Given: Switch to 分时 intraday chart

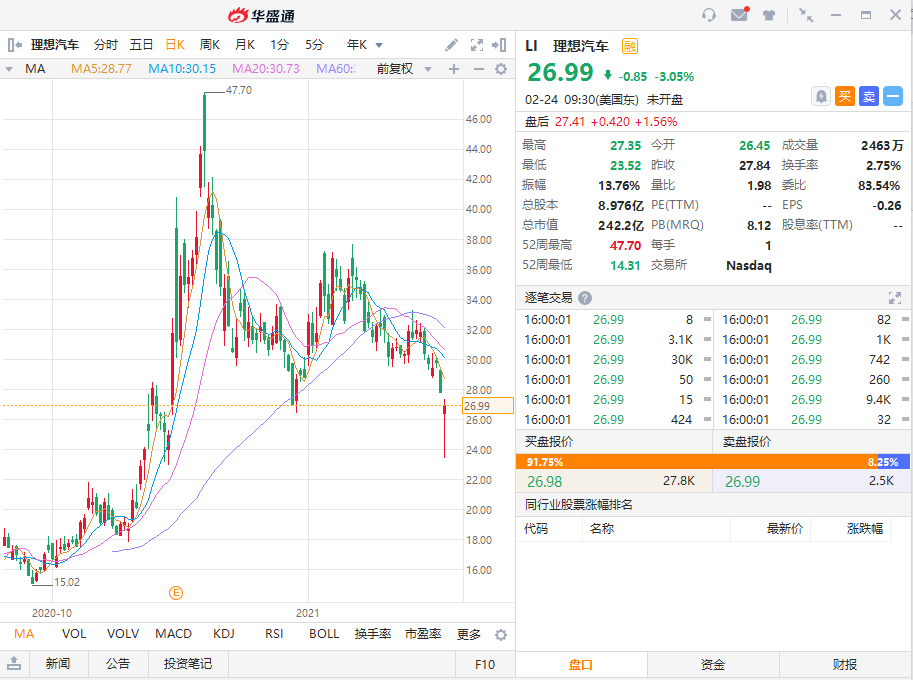Looking at the screenshot, I should (105, 45).
